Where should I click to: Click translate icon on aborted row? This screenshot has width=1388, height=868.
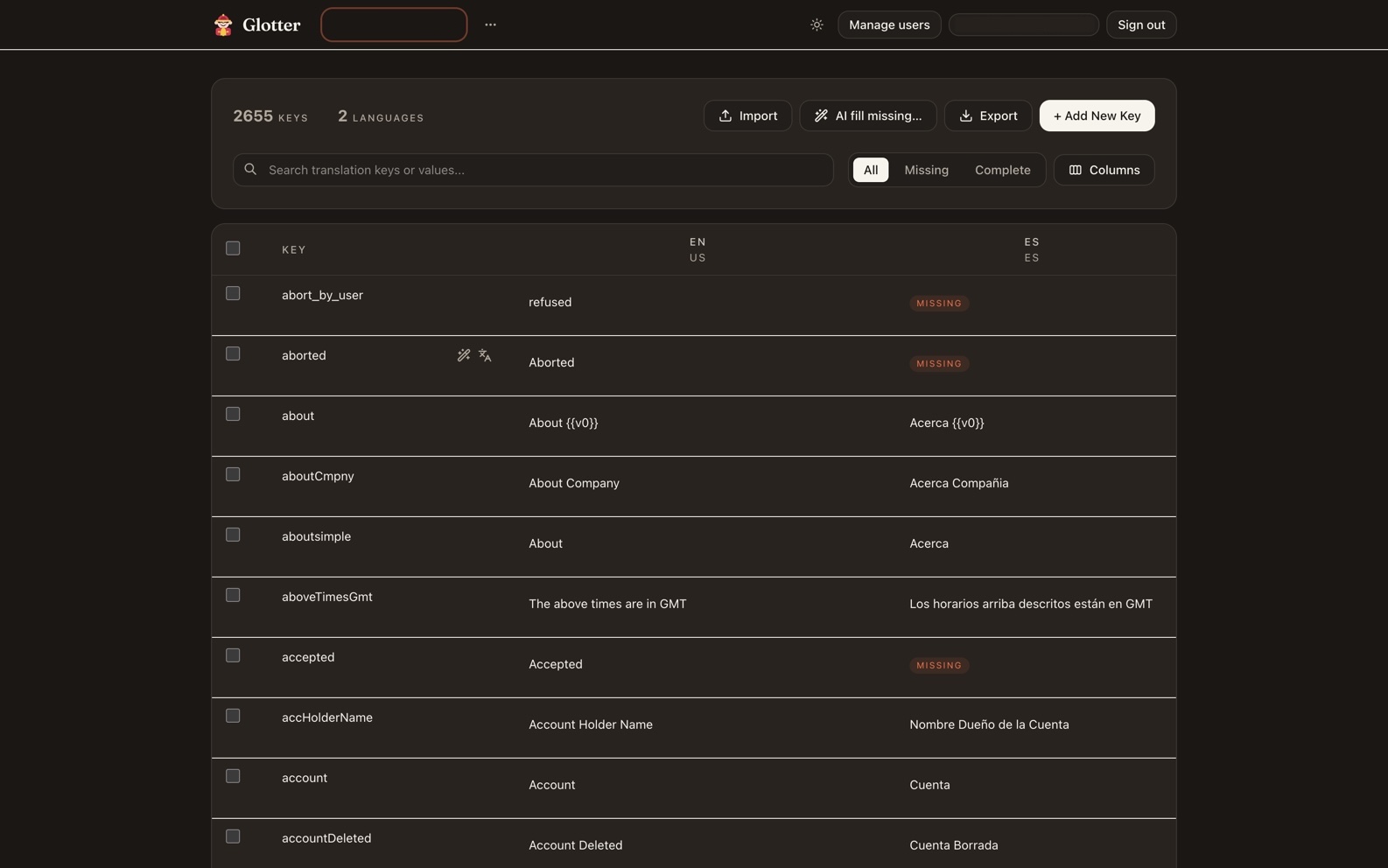[x=485, y=355]
